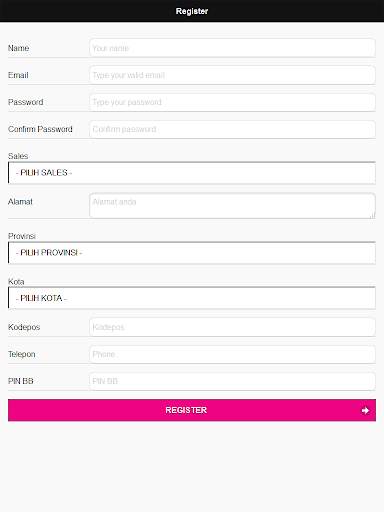384x512 pixels.
Task: Click the Name field label
Action: 18,48
